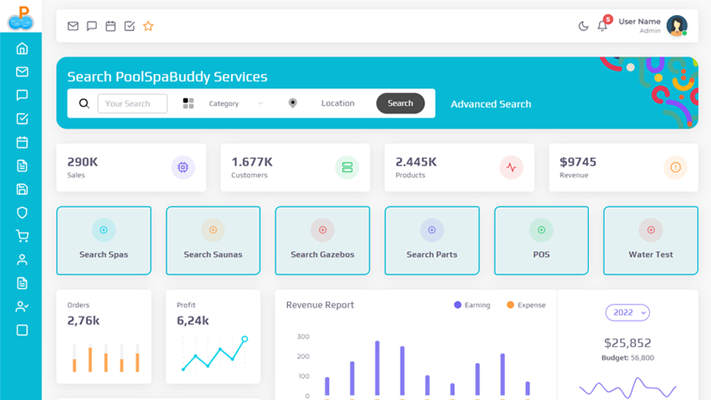Image resolution: width=711 pixels, height=400 pixels.
Task: Click the $9745 Revenue value
Action: coord(578,162)
